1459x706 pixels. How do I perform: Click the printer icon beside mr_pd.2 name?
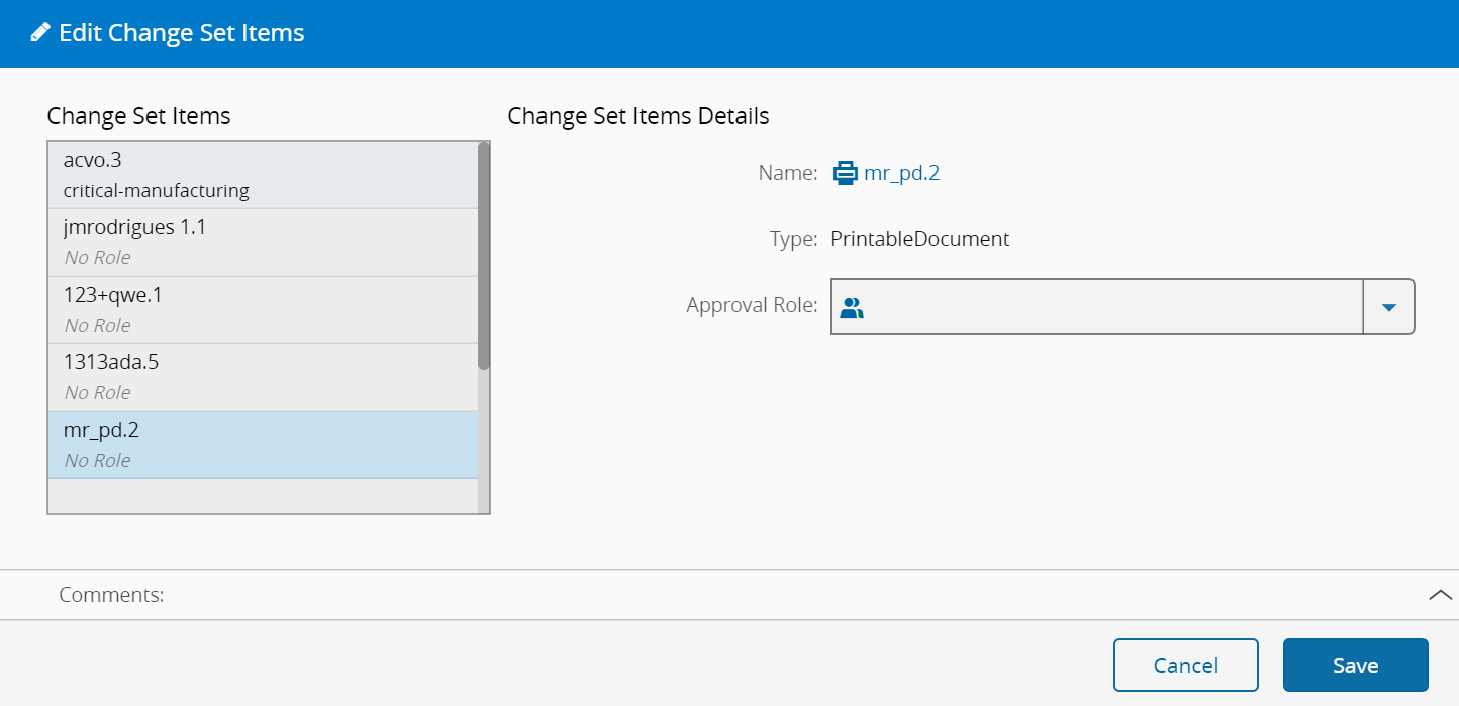(845, 173)
